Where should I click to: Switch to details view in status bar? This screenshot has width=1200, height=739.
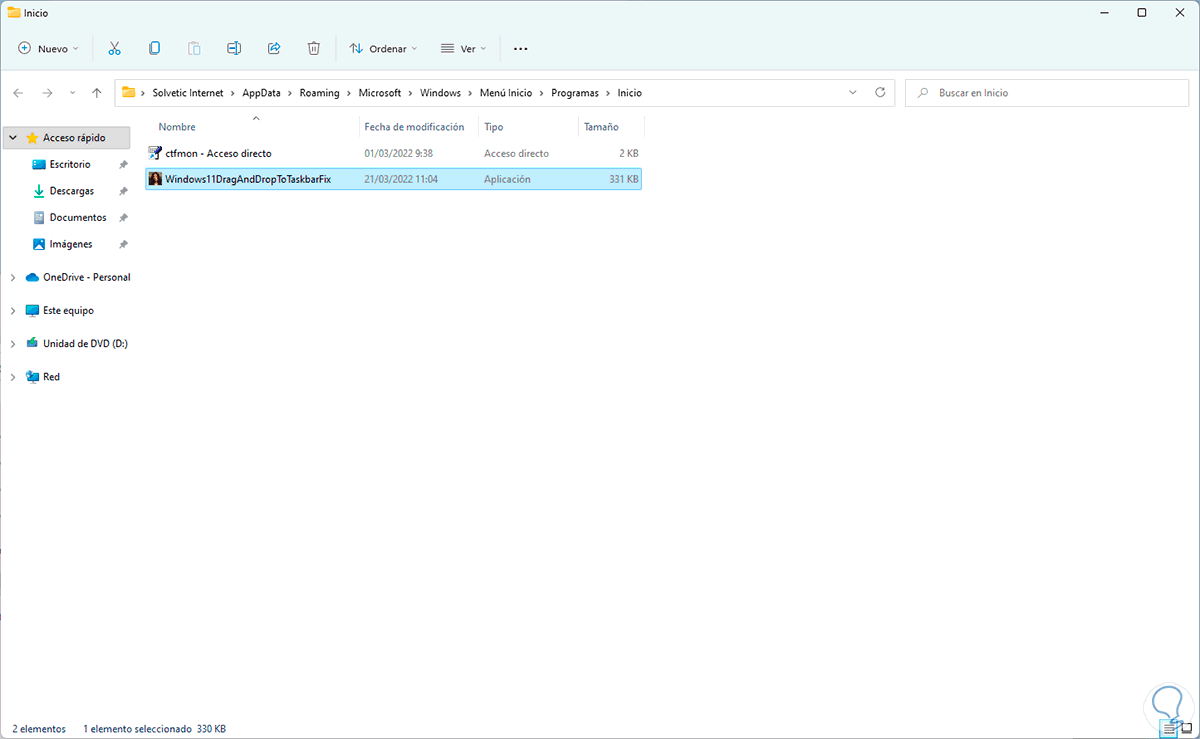tap(1167, 729)
